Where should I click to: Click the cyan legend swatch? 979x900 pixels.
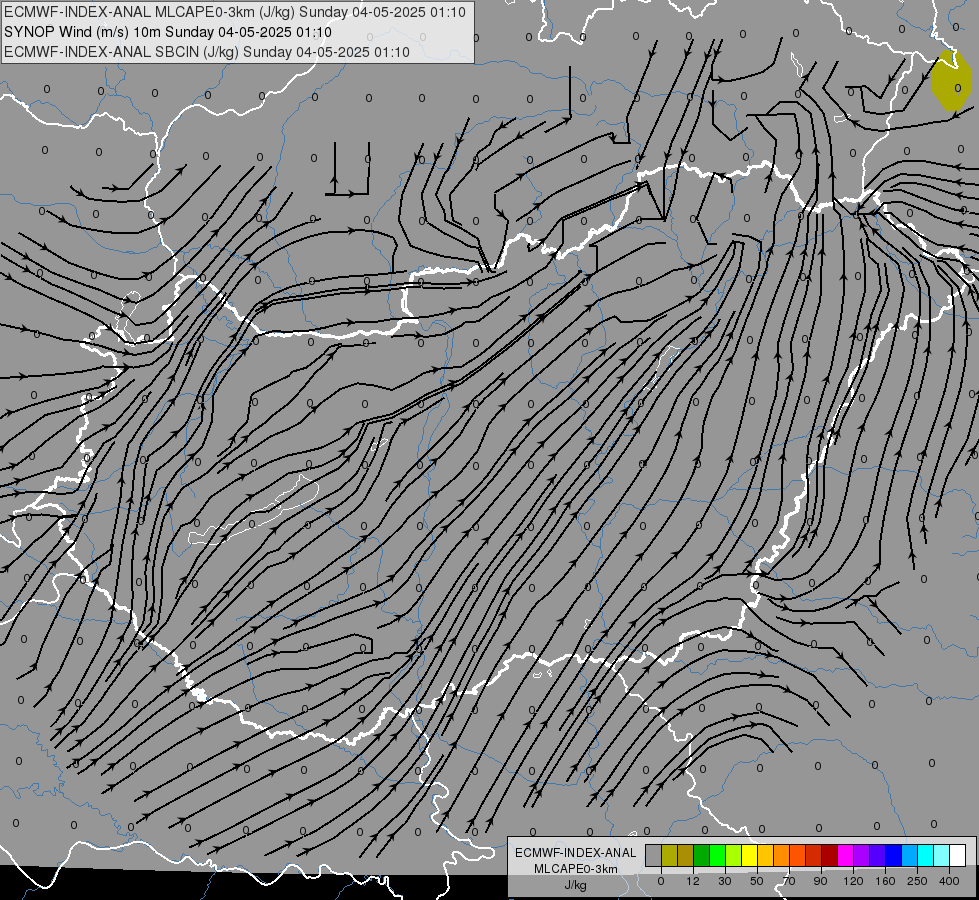point(926,855)
